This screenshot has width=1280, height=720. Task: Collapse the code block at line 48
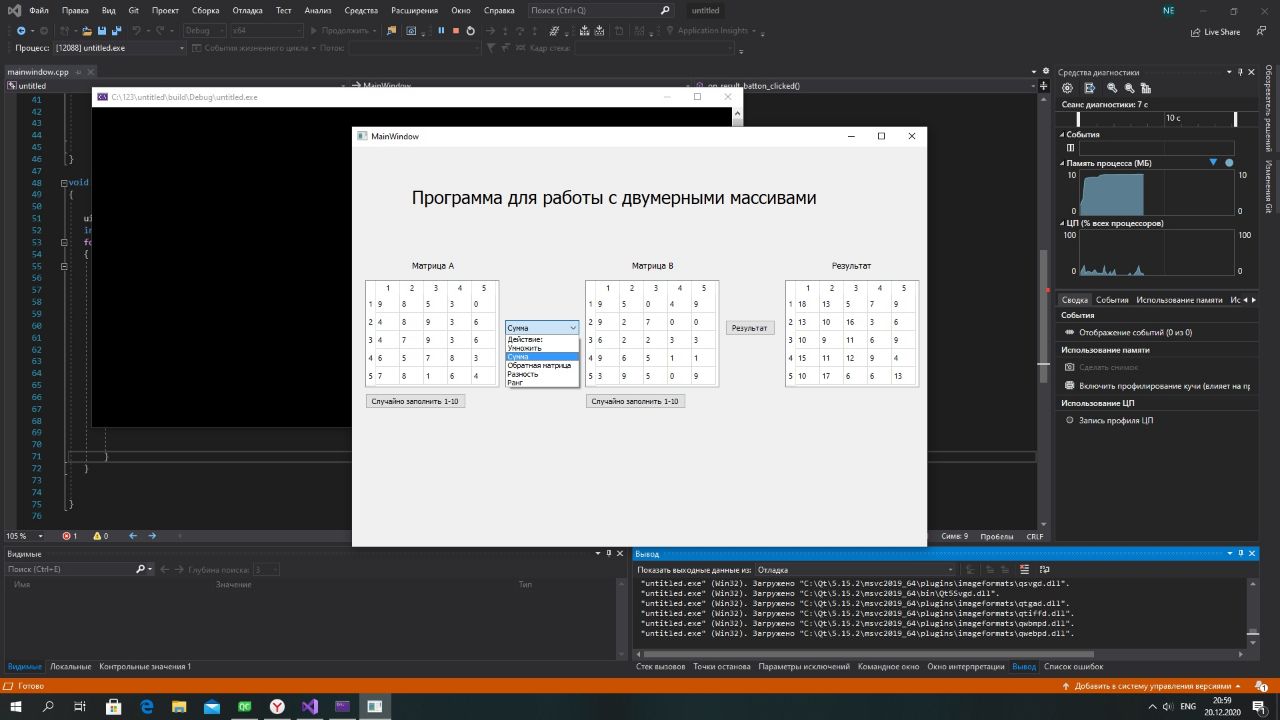[64, 183]
